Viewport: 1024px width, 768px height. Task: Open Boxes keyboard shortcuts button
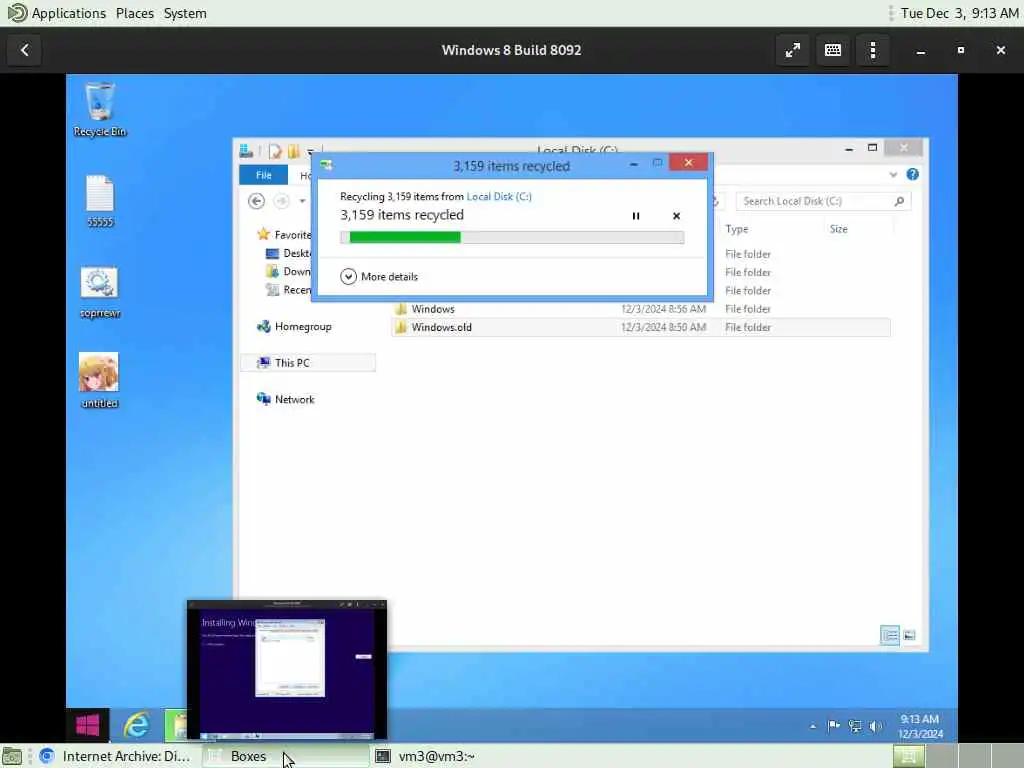833,50
